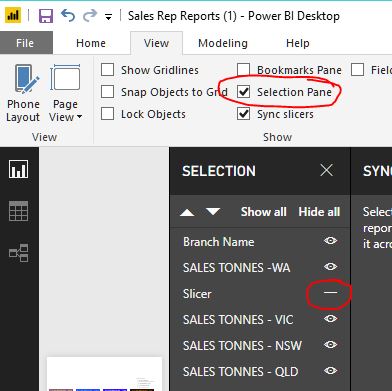Open the File menu

click(x=25, y=43)
